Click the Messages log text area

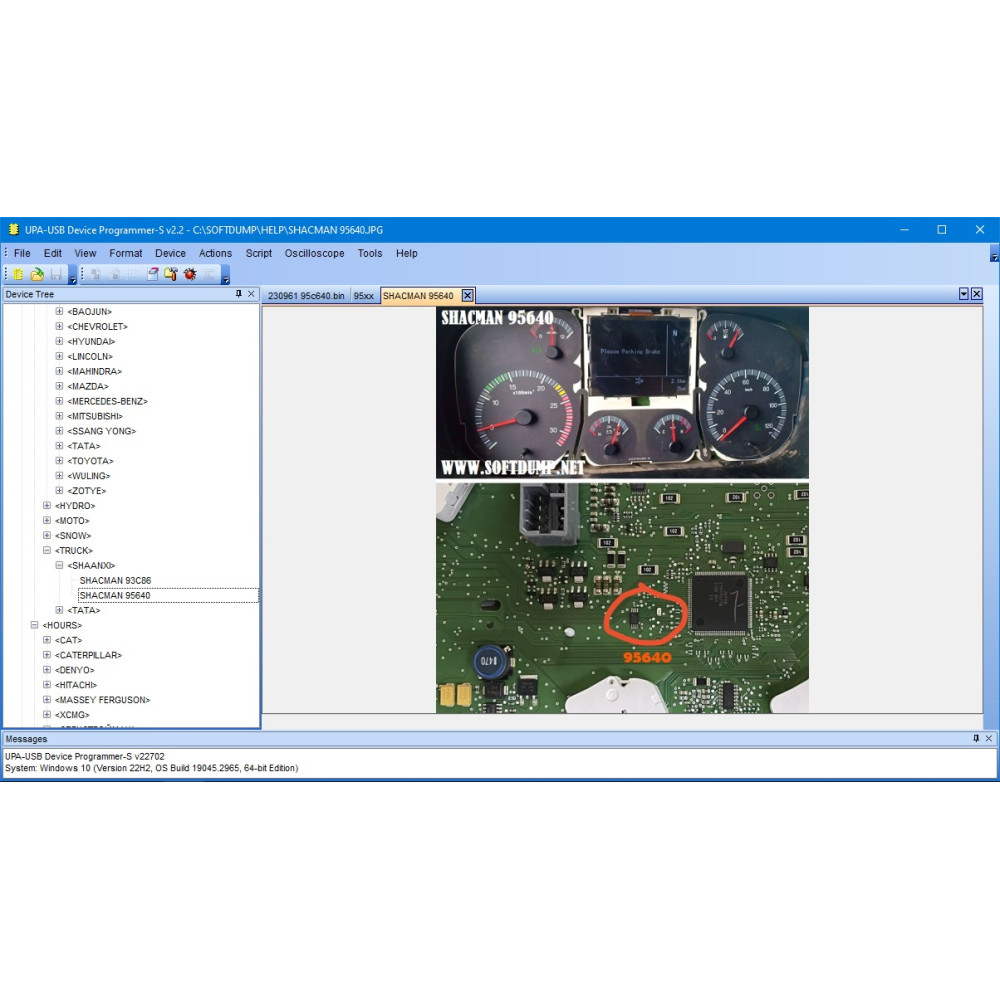500,762
